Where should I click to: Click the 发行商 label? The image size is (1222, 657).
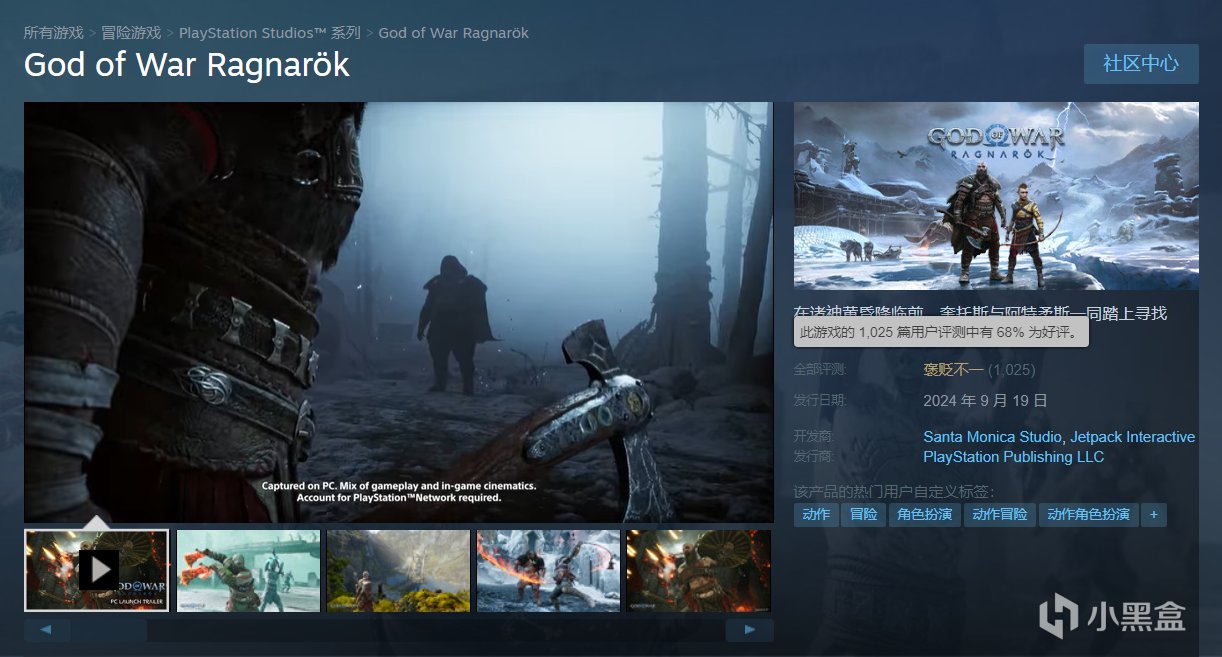(814, 457)
